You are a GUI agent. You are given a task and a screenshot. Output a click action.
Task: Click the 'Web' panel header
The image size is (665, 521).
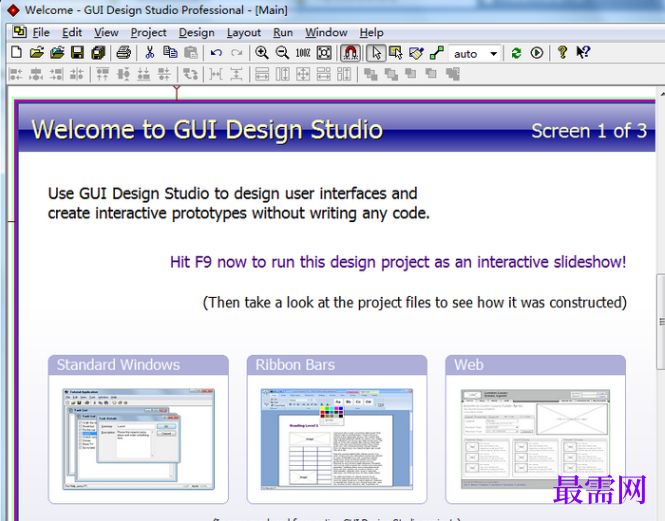535,365
